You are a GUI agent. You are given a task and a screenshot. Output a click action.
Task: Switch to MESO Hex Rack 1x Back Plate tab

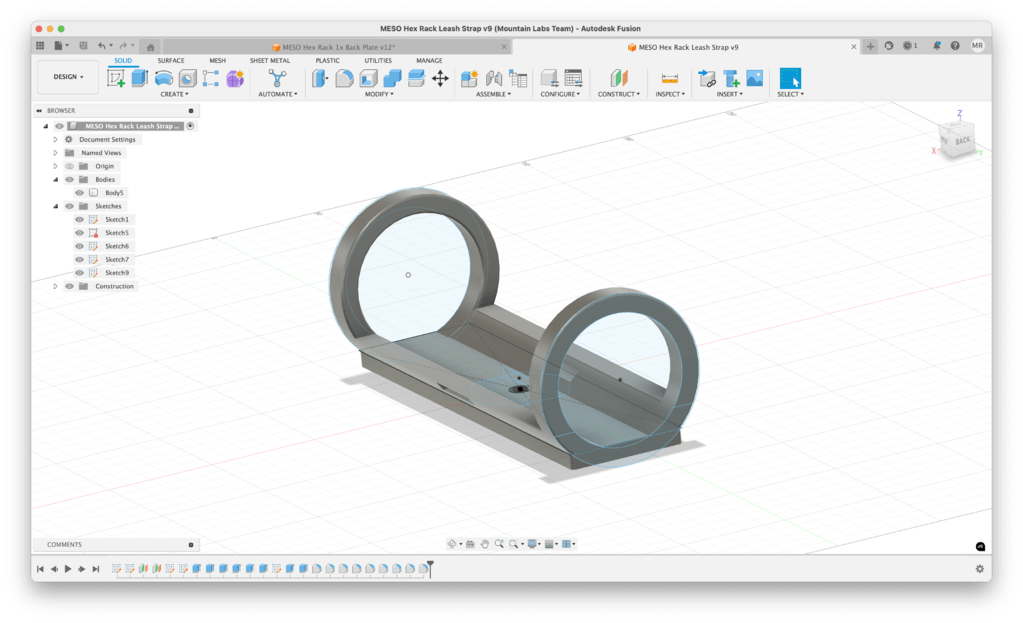coord(337,47)
